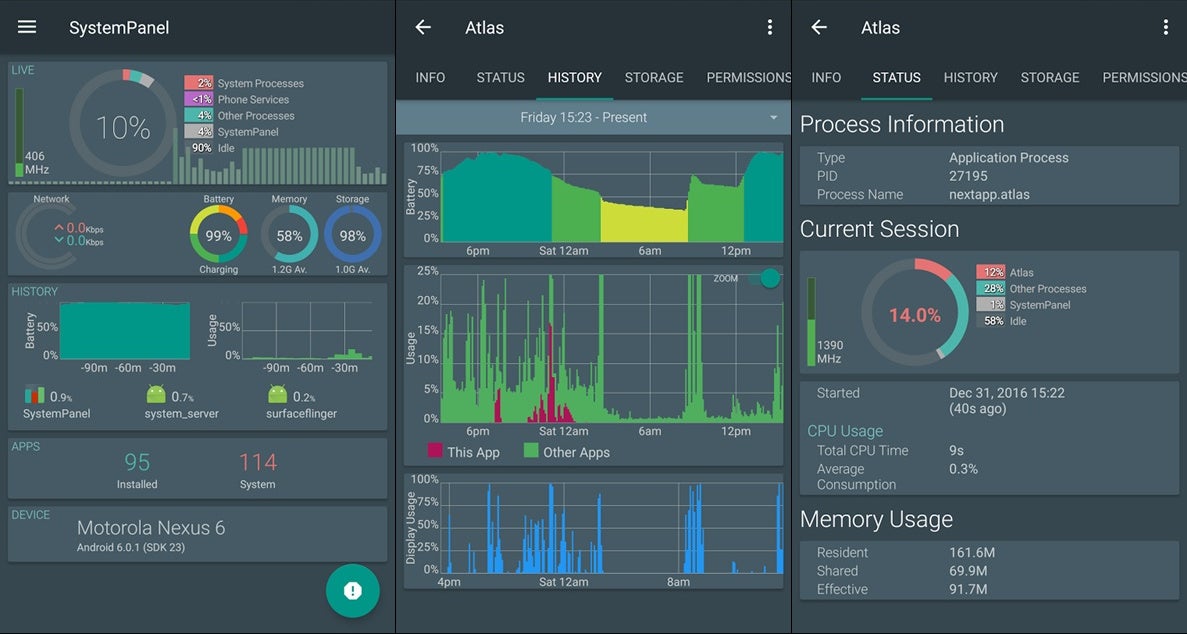Select the system_server Android icon
Screen dimensions: 1187x634
pos(156,394)
